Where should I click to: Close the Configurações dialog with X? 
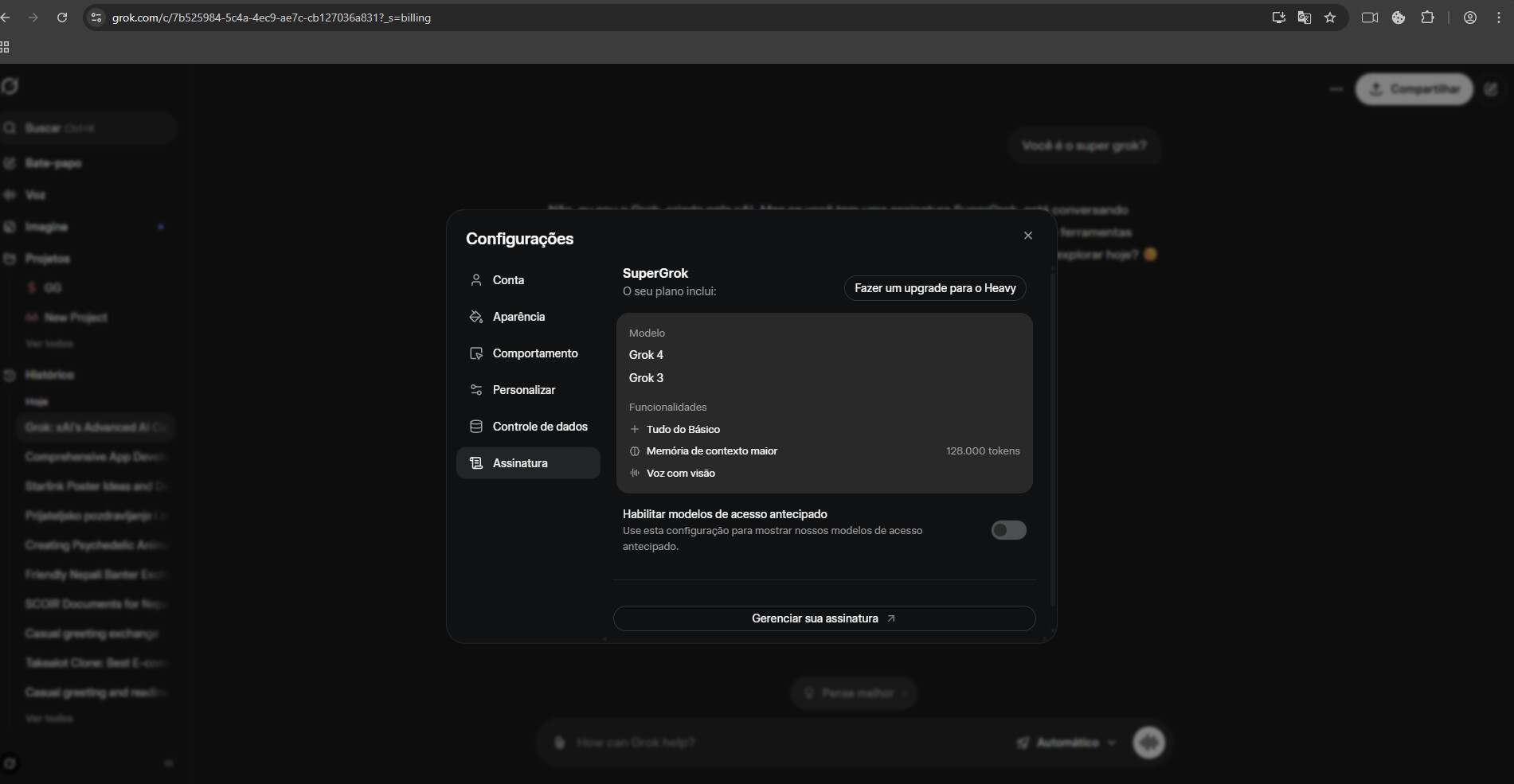1027,236
